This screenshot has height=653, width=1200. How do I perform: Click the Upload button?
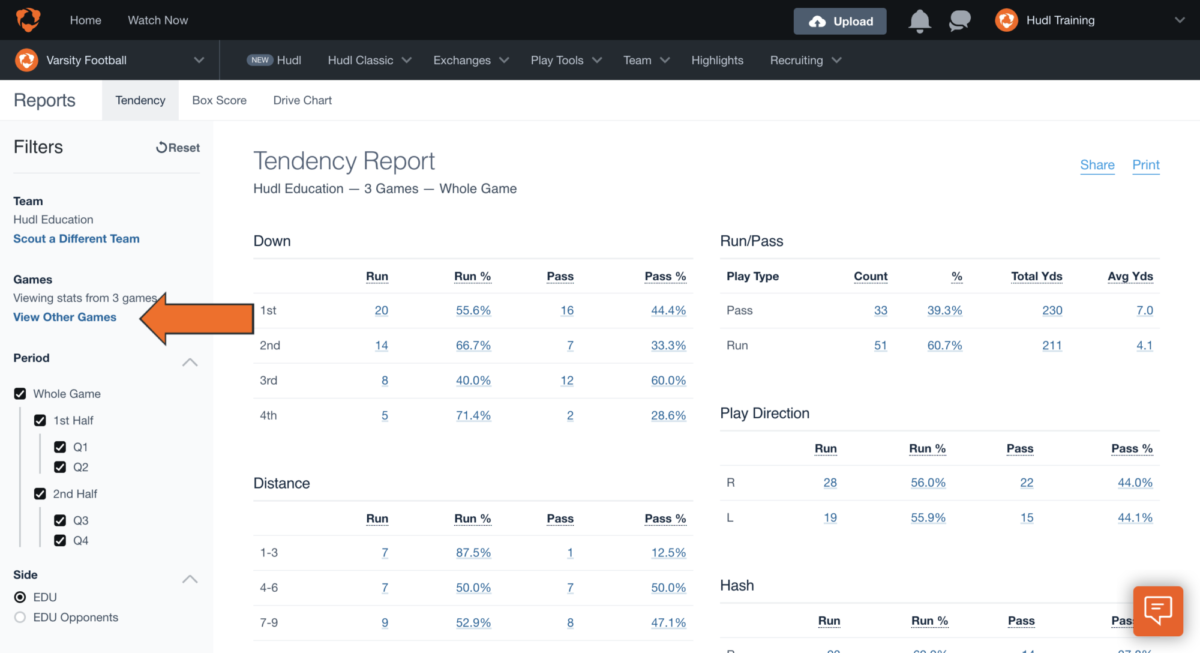[x=840, y=21]
